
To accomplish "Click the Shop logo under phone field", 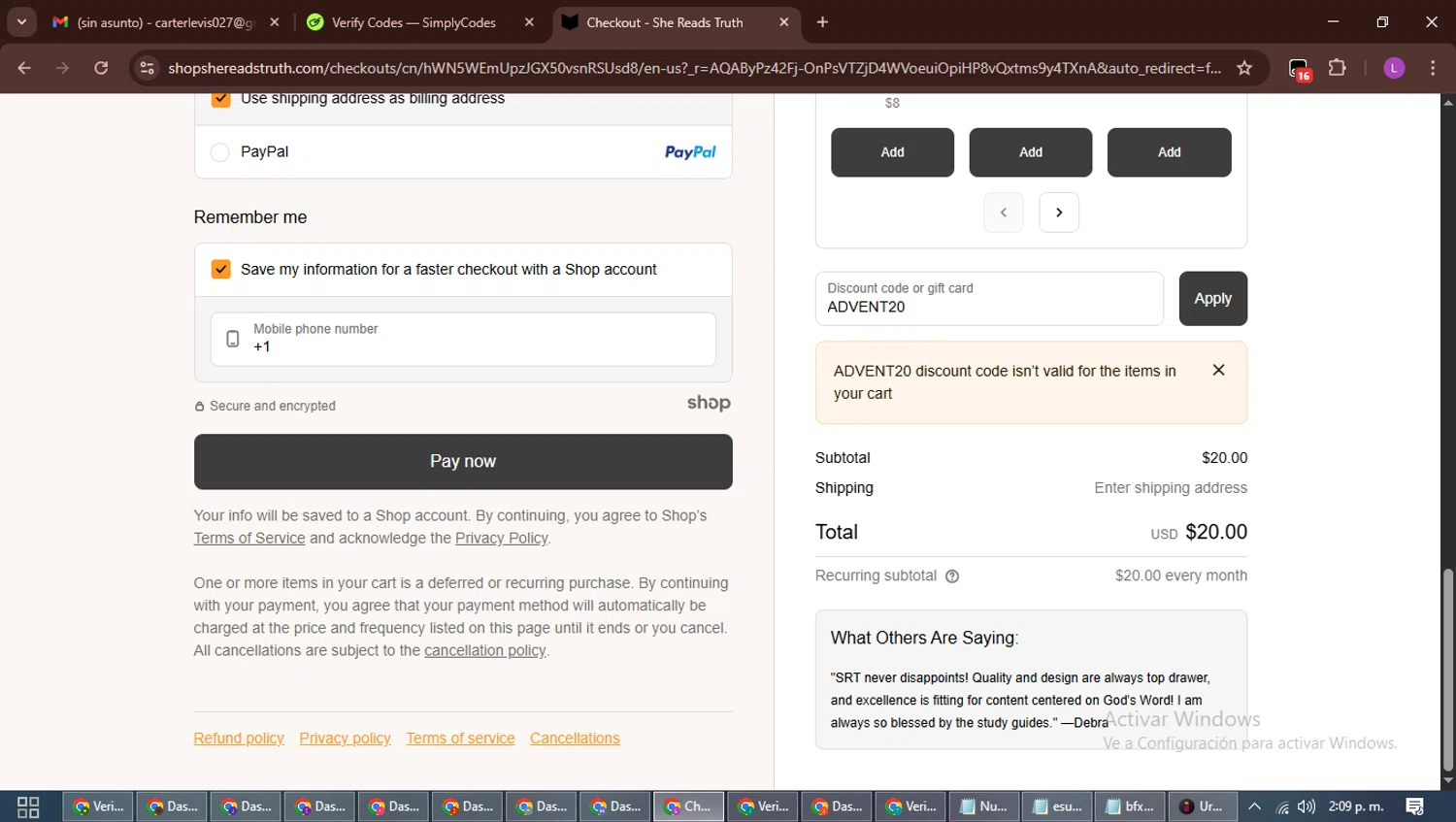I will pos(709,403).
